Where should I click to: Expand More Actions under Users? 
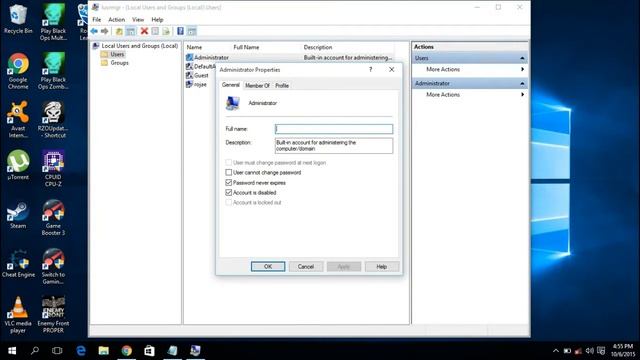(x=469, y=69)
